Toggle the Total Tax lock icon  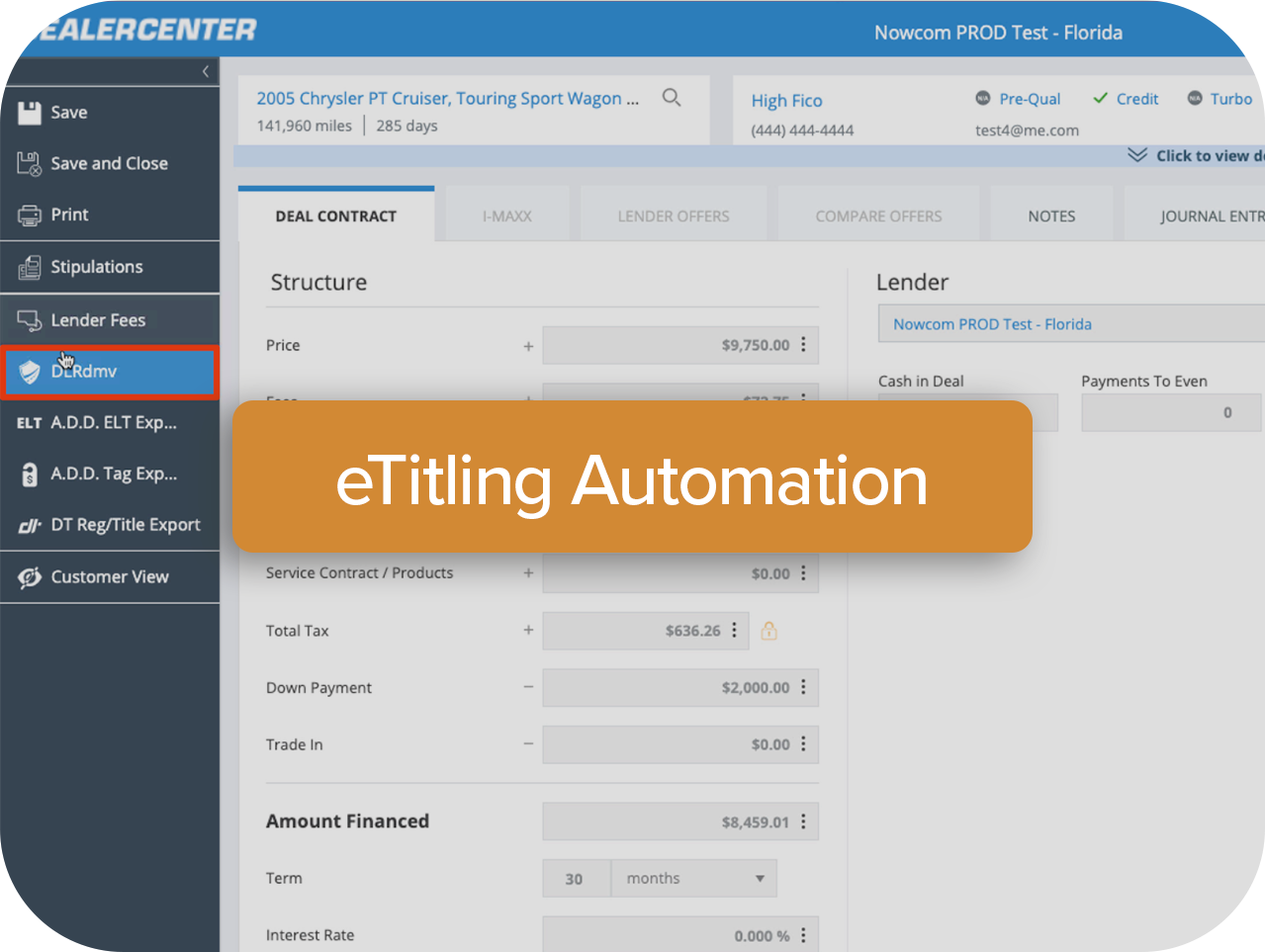pyautogui.click(x=768, y=631)
